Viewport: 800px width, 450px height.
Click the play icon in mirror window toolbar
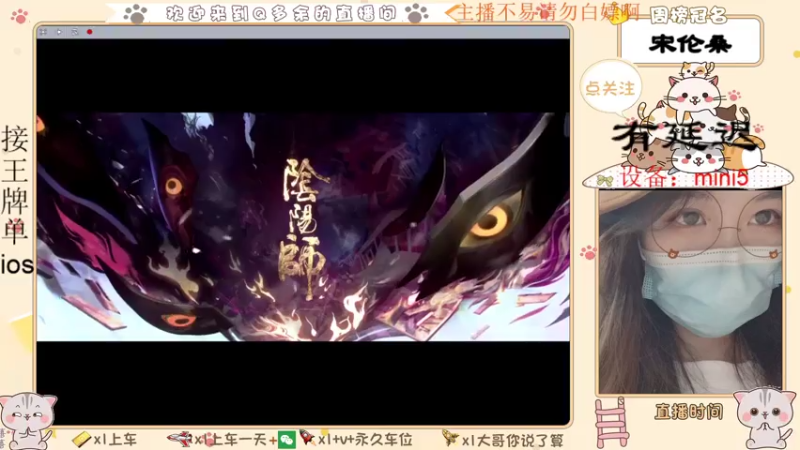(59, 32)
